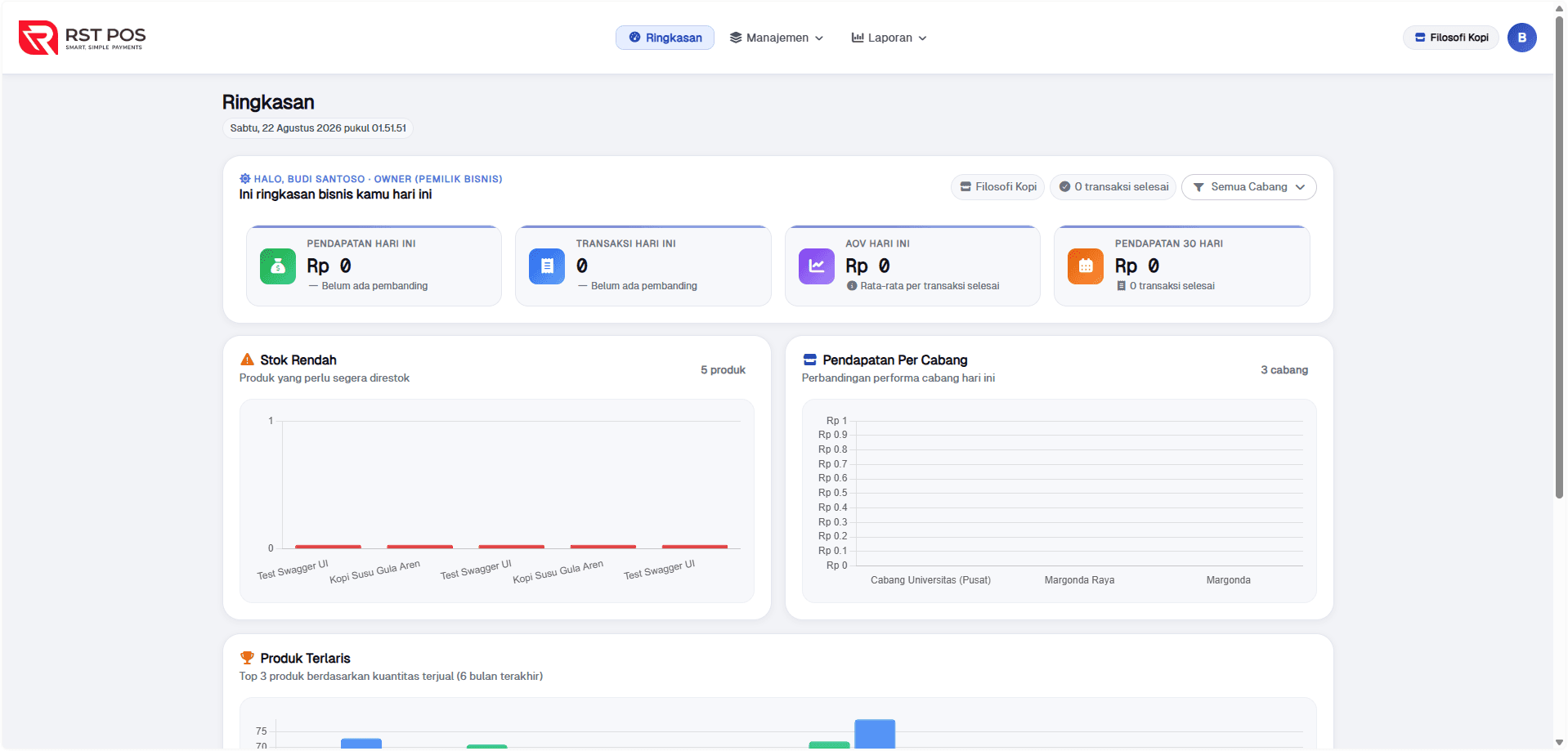Image resolution: width=1568 pixels, height=751 pixels.
Task: Expand the Manajemen chevron arrow
Action: tap(819, 38)
